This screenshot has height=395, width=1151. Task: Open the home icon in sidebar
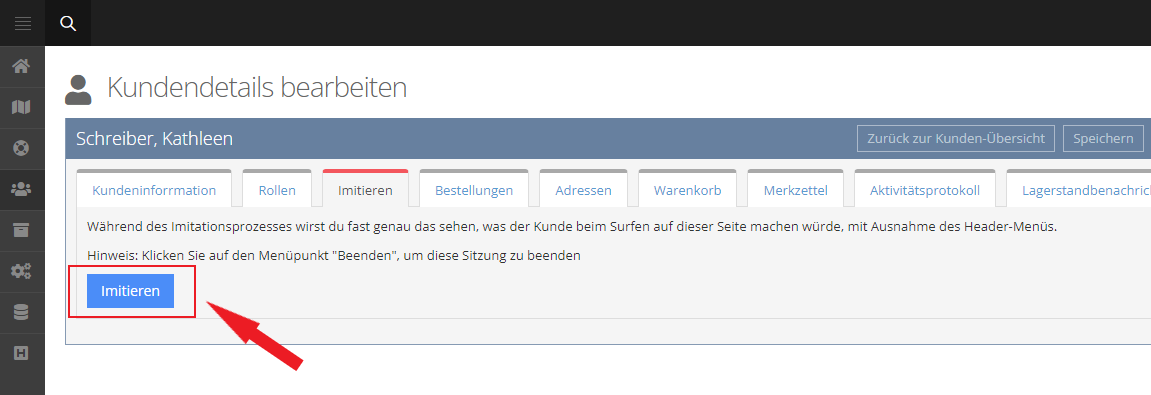click(22, 66)
